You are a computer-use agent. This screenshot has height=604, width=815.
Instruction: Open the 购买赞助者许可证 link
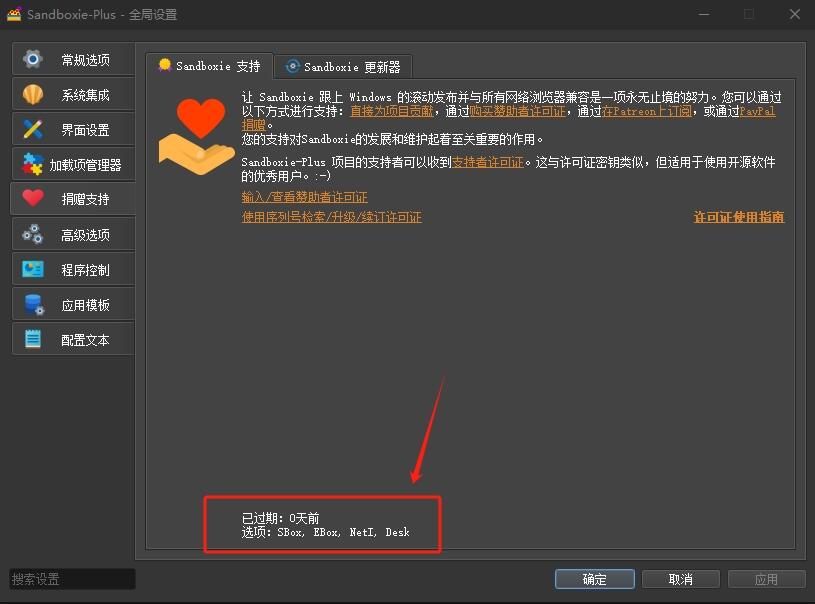(x=517, y=111)
